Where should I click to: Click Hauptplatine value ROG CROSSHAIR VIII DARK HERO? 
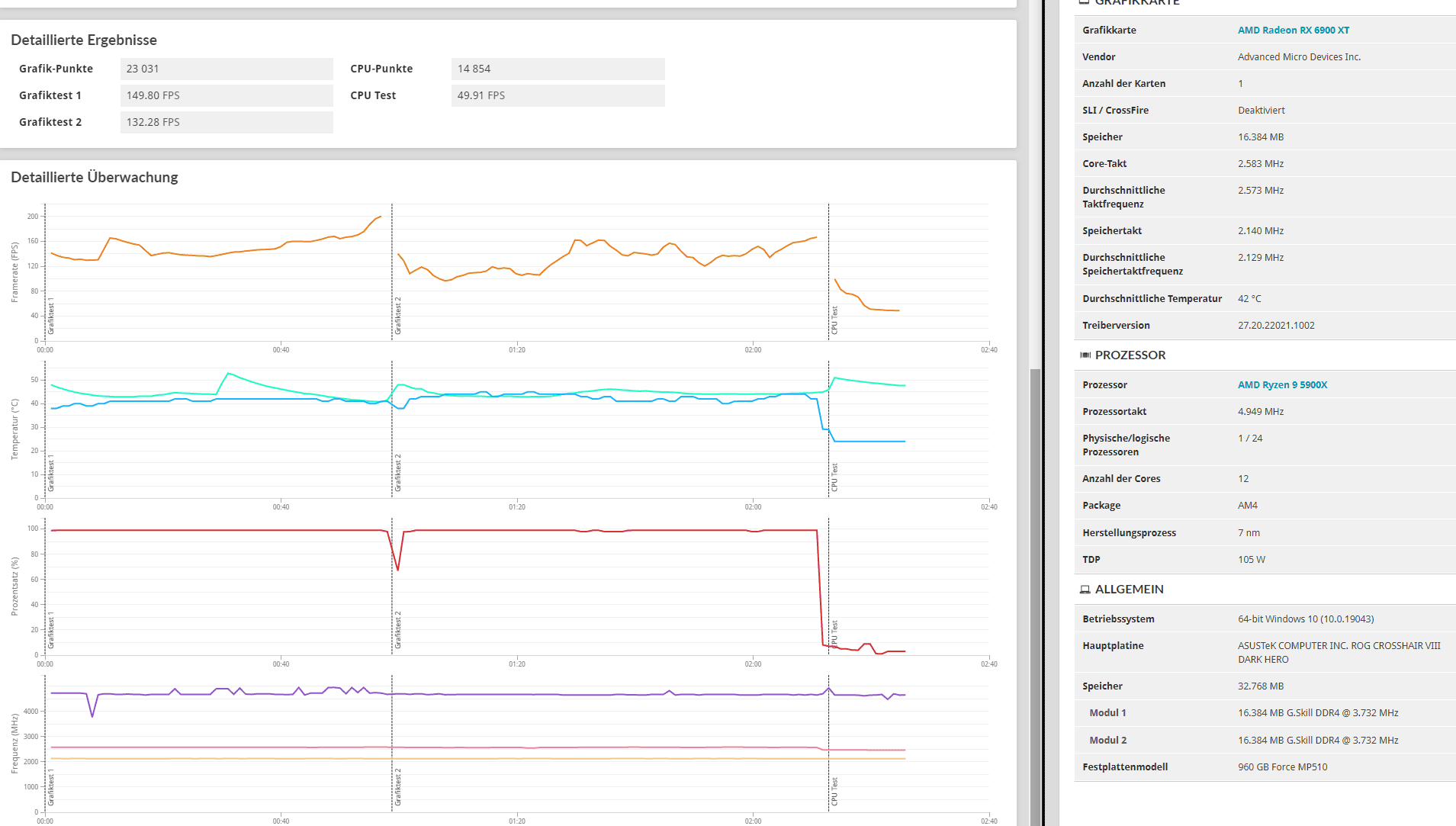(x=1339, y=653)
